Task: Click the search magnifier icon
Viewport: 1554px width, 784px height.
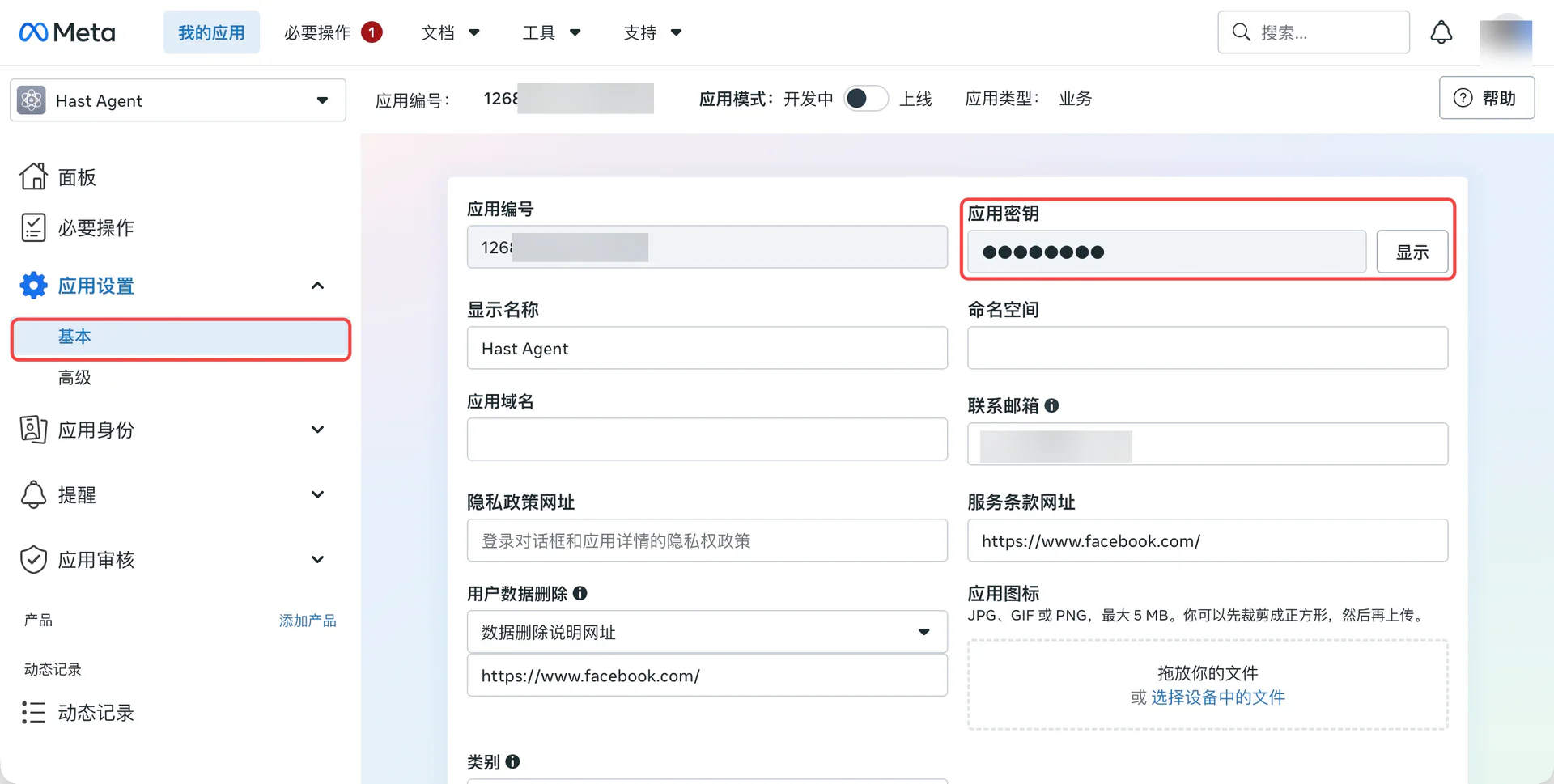Action: pos(1241,32)
